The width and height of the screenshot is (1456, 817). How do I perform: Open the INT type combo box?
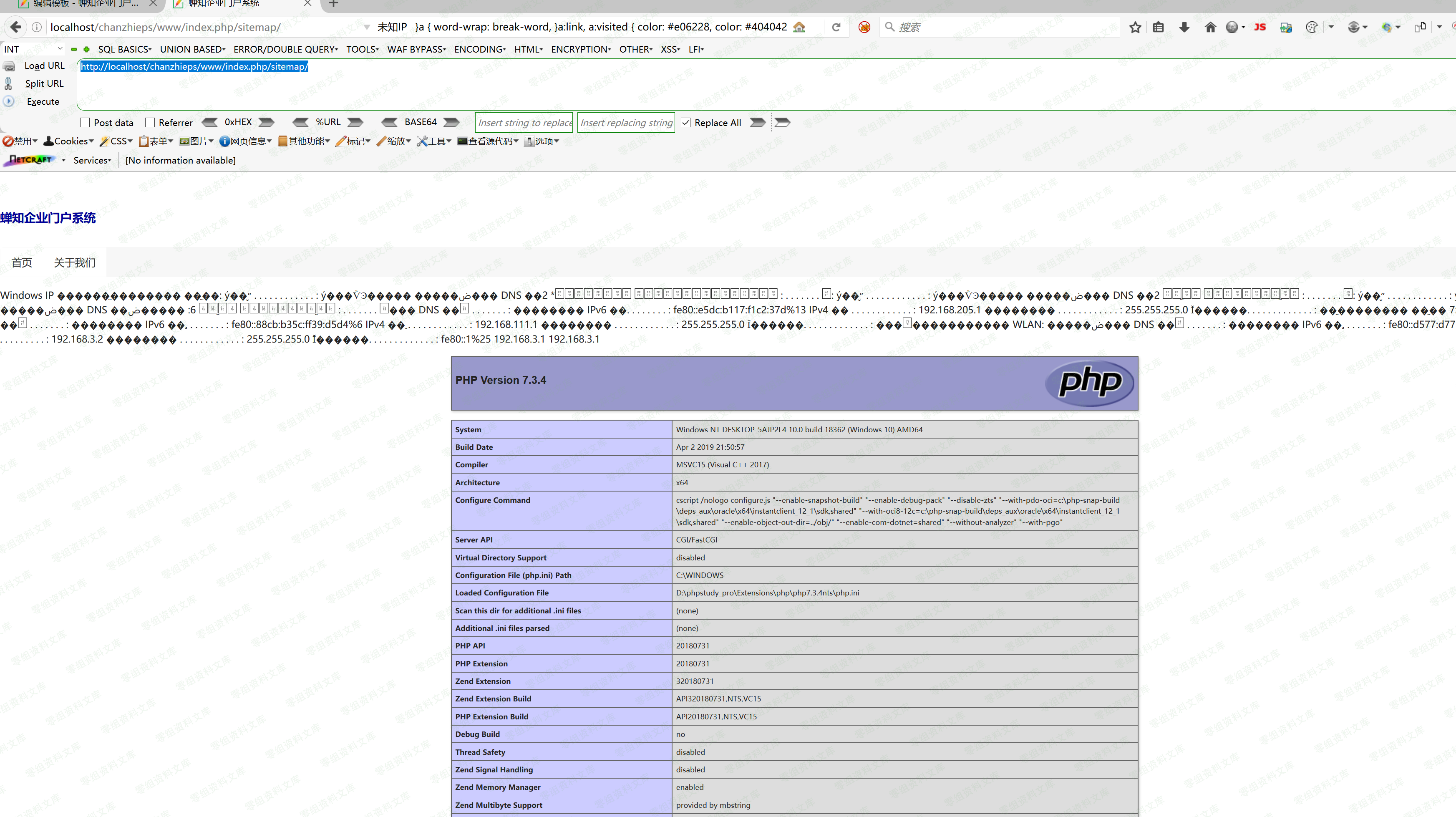click(x=33, y=49)
